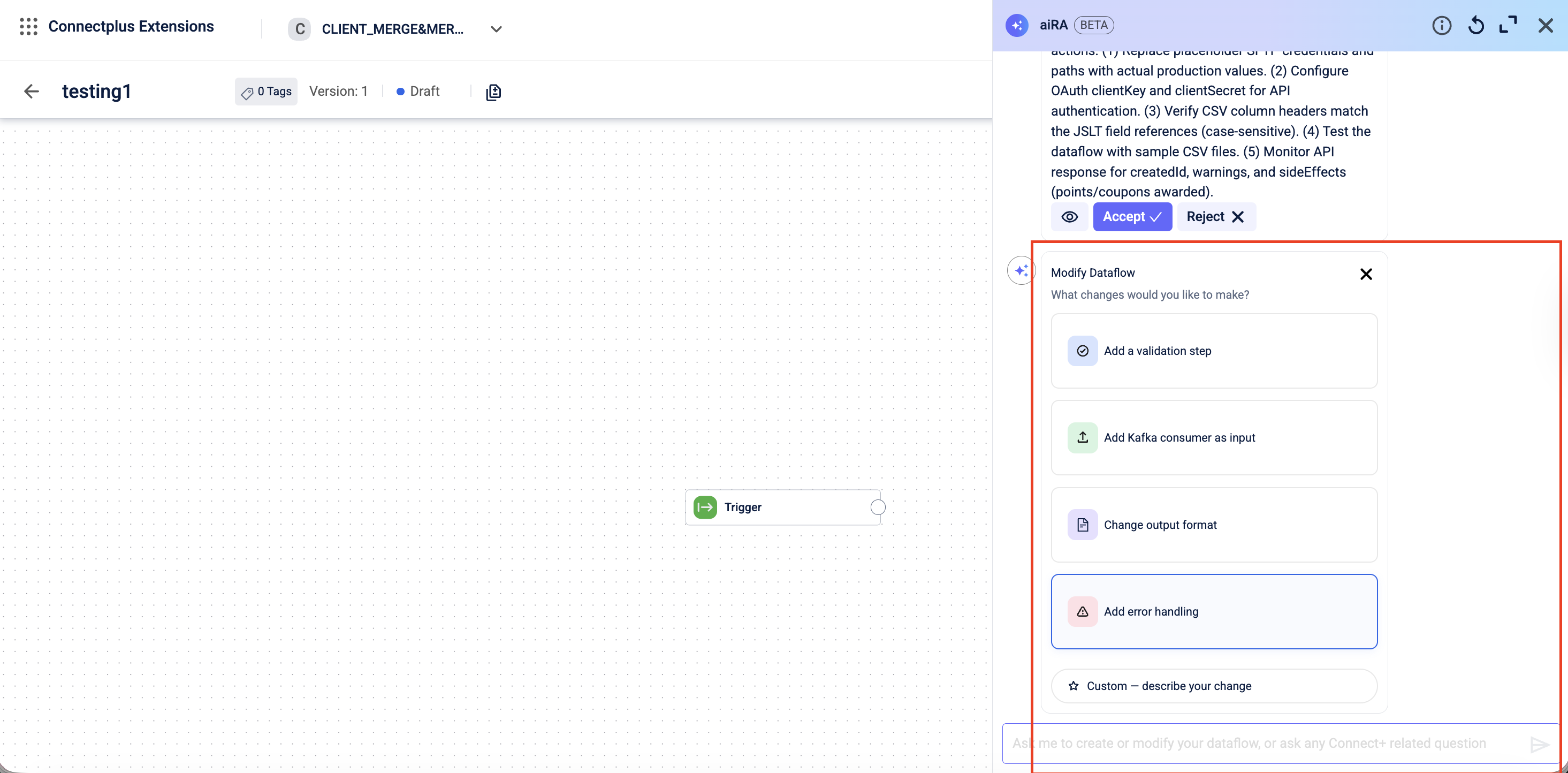
Task: Click the Trigger node output connector circle
Action: point(877,507)
